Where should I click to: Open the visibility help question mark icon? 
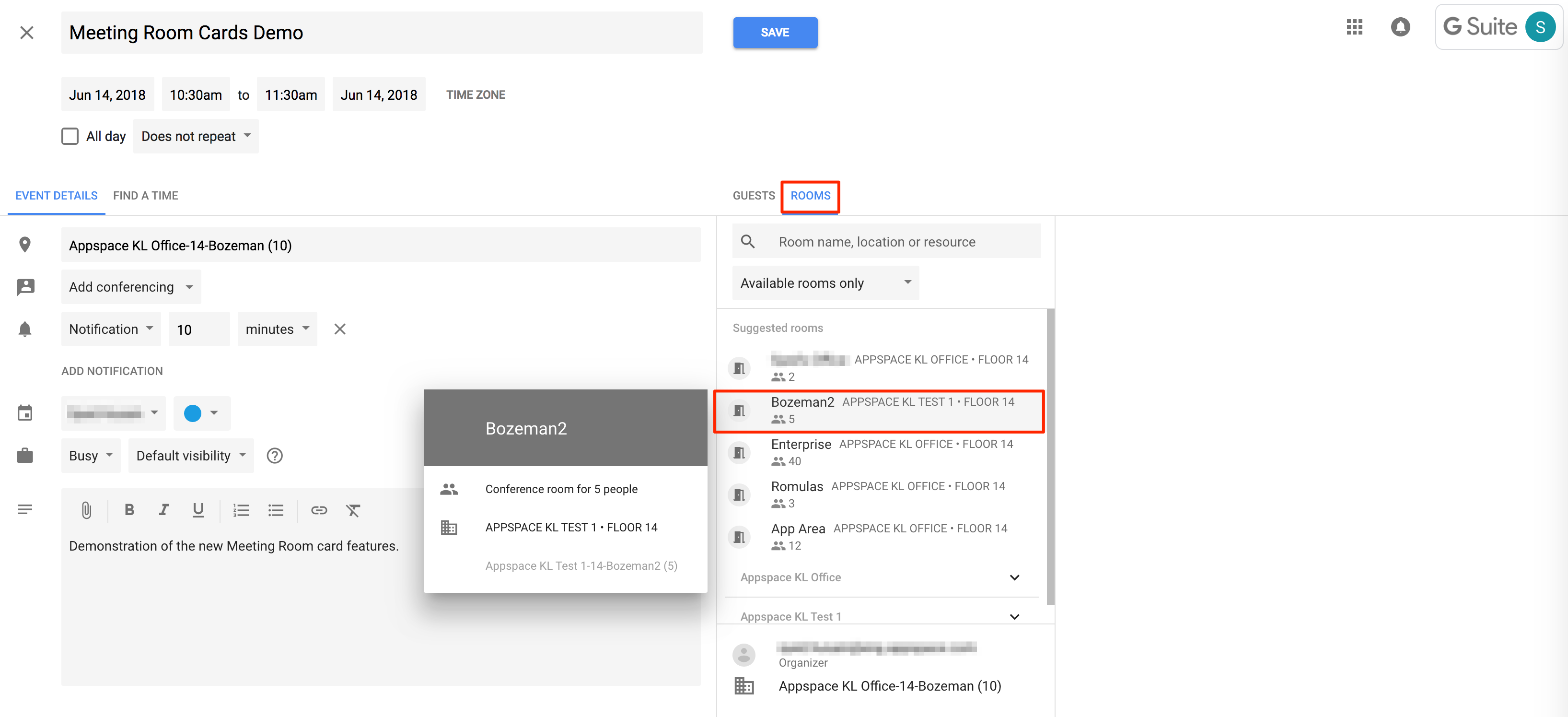point(275,456)
